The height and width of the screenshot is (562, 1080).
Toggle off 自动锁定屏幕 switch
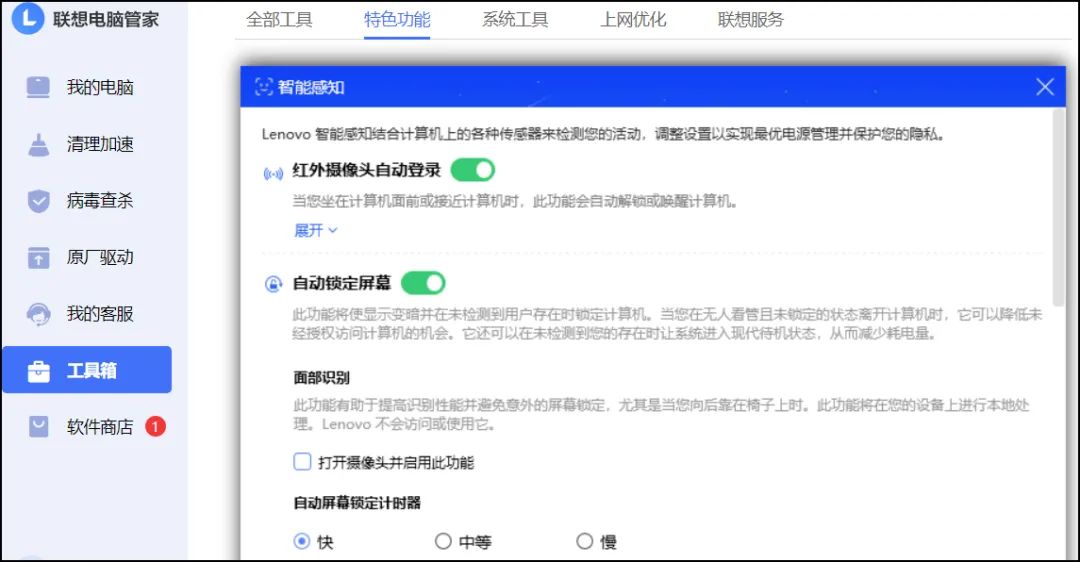(423, 283)
